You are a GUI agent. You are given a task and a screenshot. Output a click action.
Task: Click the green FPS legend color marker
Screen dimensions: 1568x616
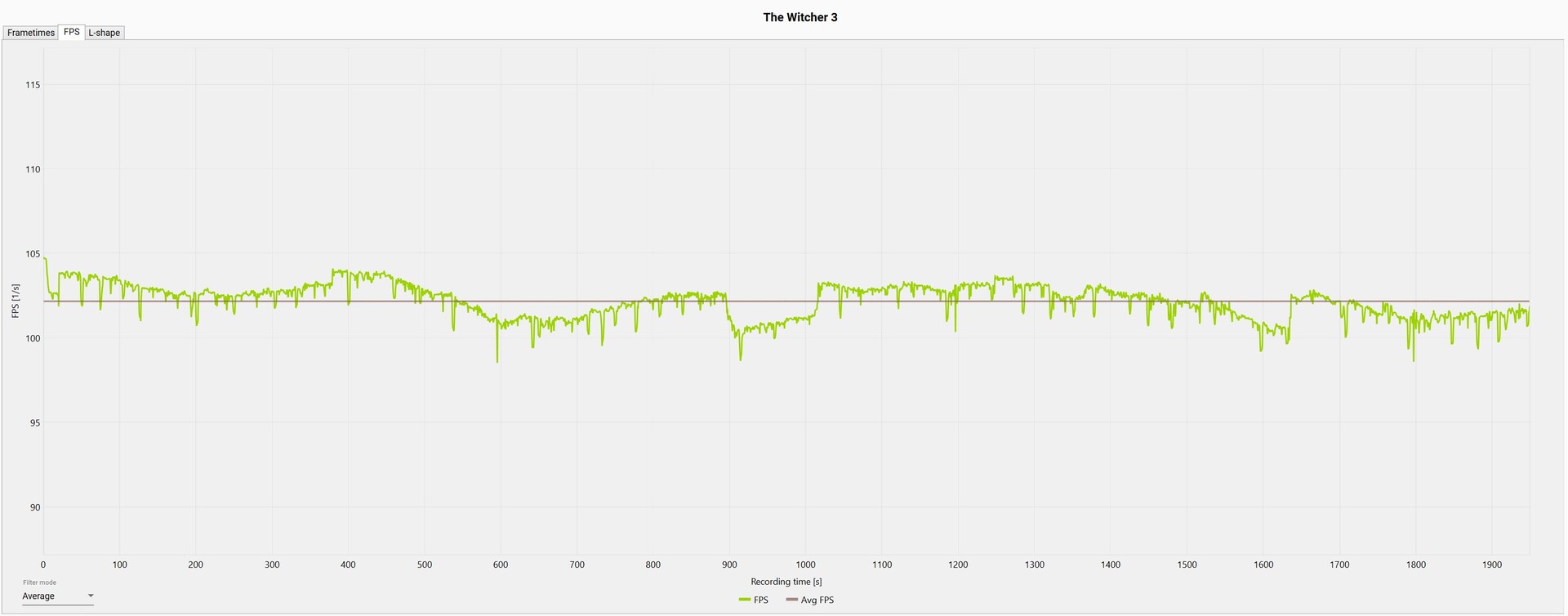point(744,600)
